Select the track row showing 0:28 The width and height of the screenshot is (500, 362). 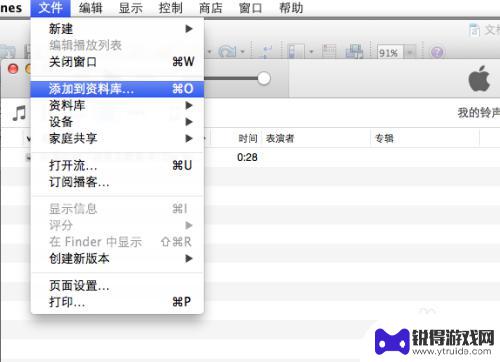250,157
